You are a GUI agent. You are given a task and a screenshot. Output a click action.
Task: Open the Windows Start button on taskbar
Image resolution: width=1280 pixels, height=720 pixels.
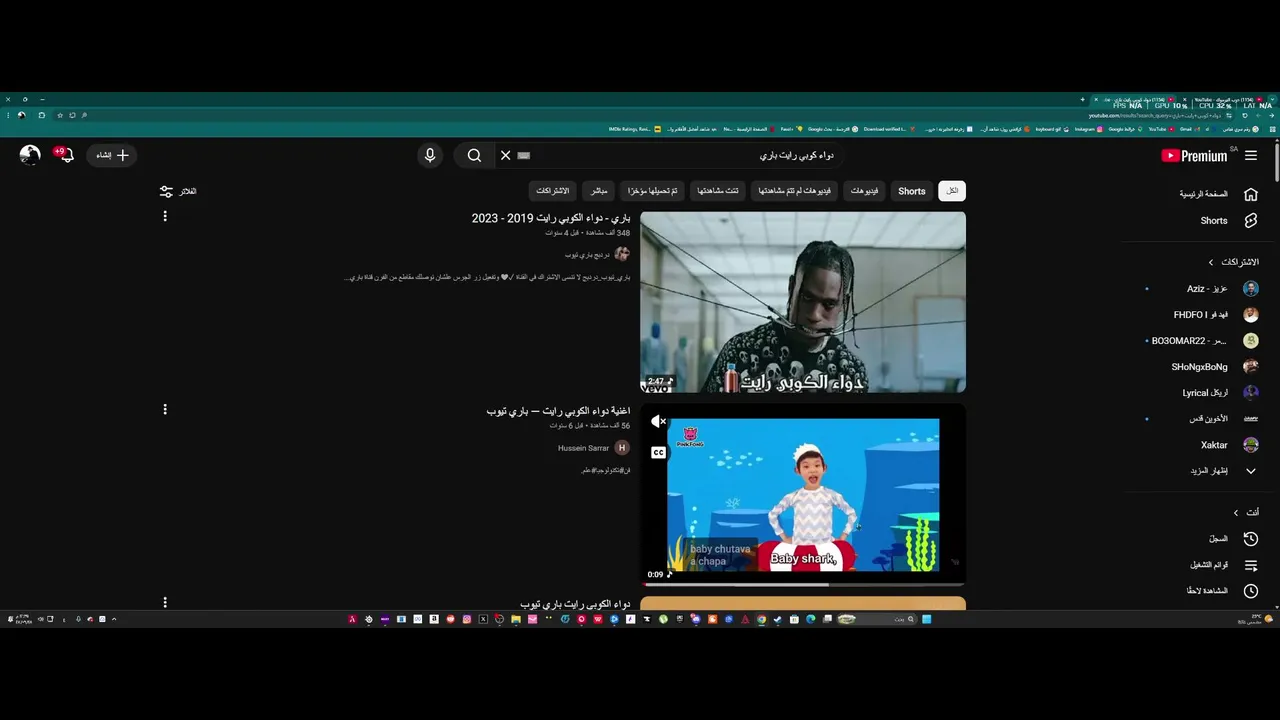[x=926, y=619]
